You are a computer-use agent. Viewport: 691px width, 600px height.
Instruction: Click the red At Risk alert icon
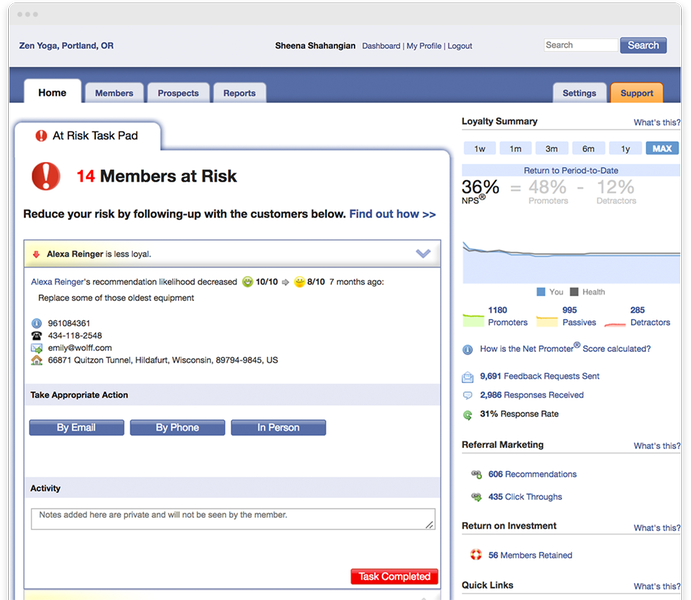[x=46, y=176]
